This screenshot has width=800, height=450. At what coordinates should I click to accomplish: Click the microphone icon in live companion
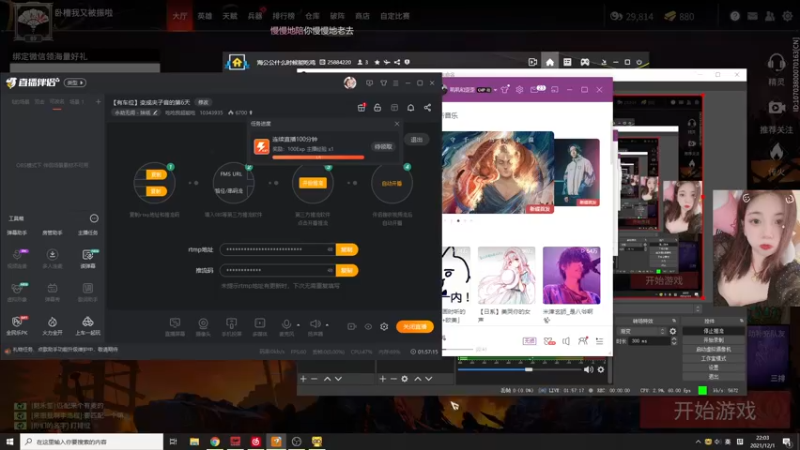pos(286,324)
